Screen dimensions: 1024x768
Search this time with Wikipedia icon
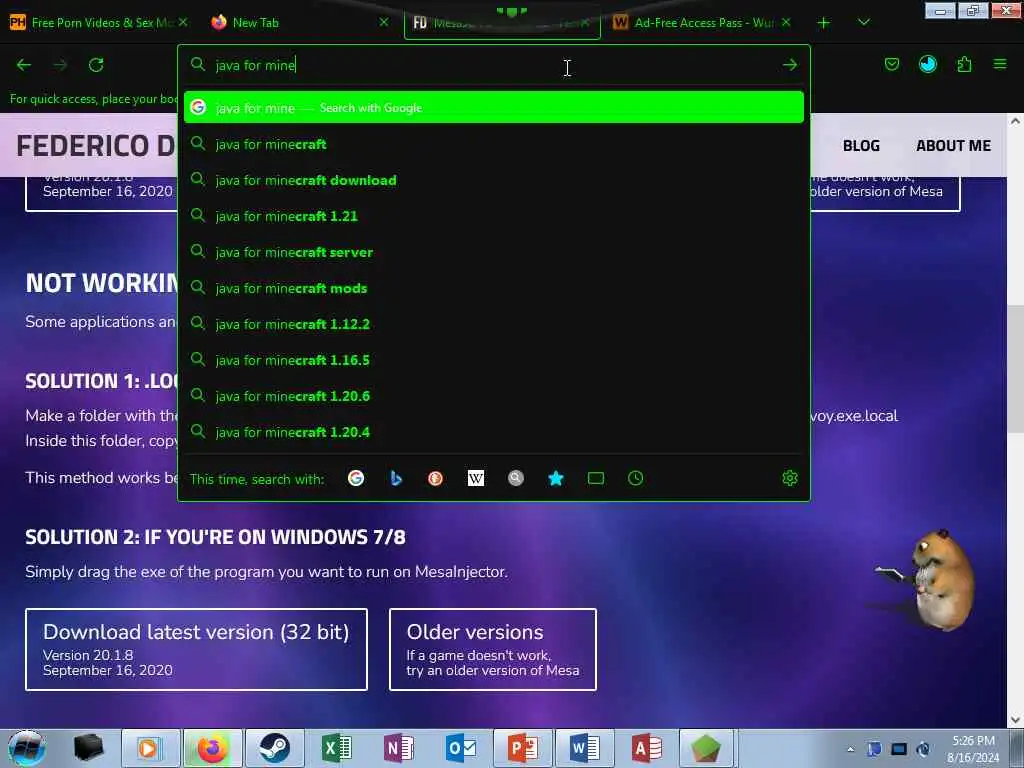click(x=475, y=478)
